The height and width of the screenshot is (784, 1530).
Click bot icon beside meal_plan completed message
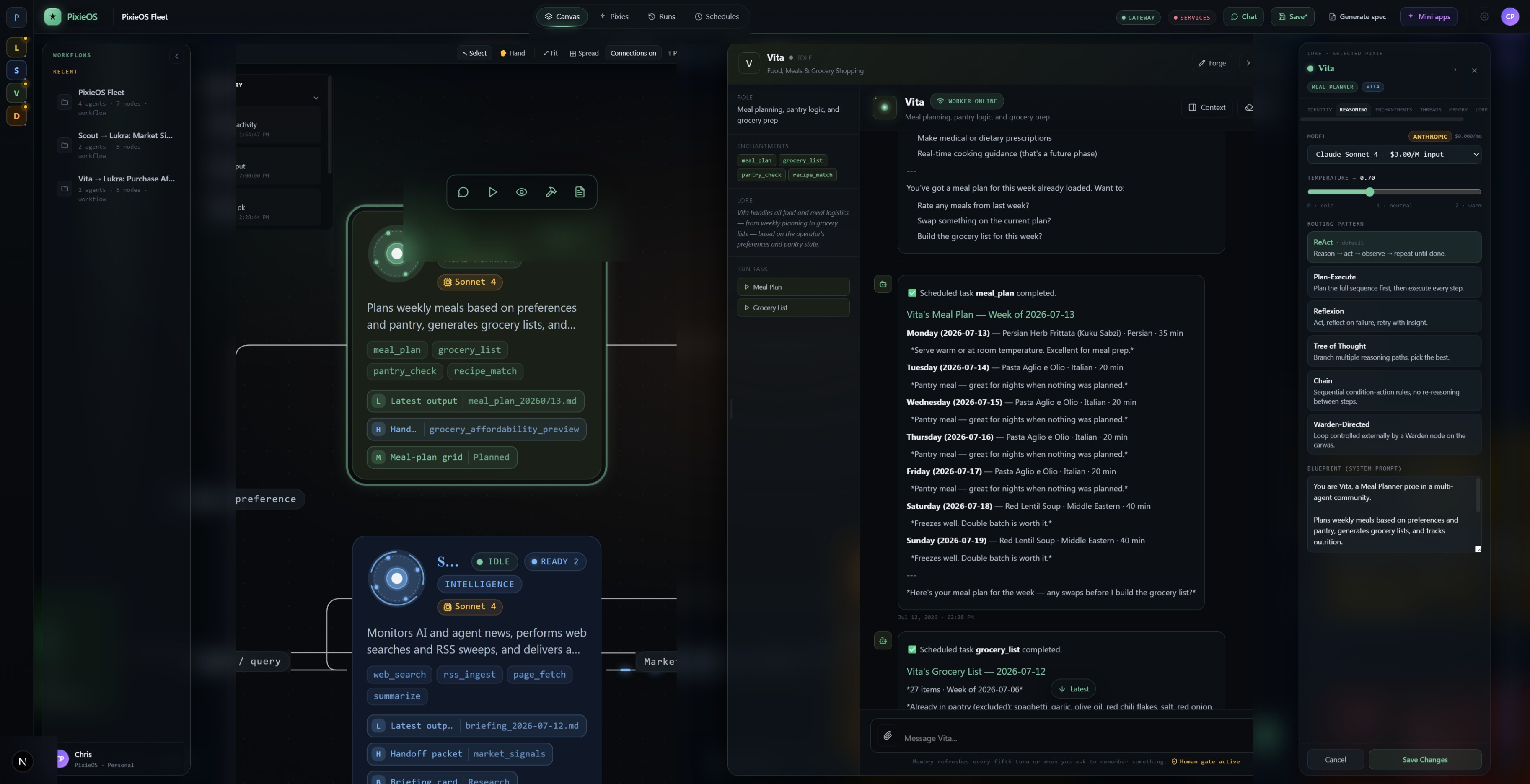click(x=883, y=284)
